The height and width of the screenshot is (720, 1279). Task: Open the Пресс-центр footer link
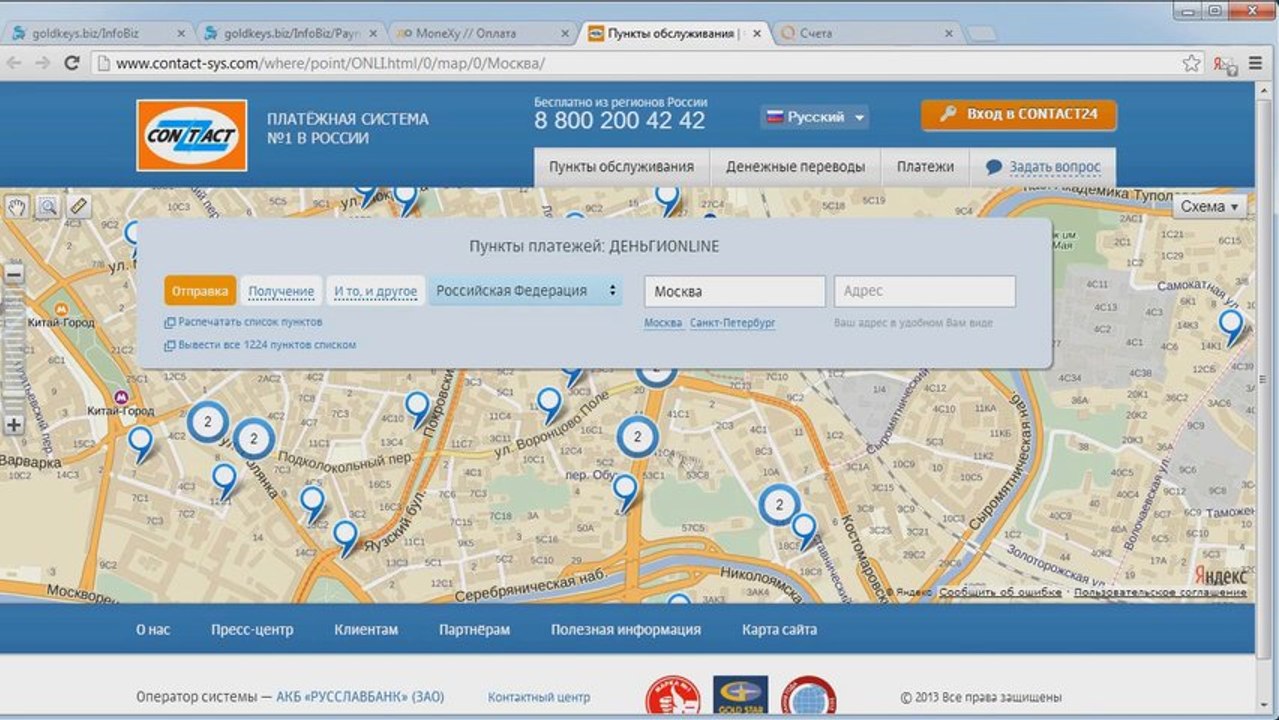252,630
